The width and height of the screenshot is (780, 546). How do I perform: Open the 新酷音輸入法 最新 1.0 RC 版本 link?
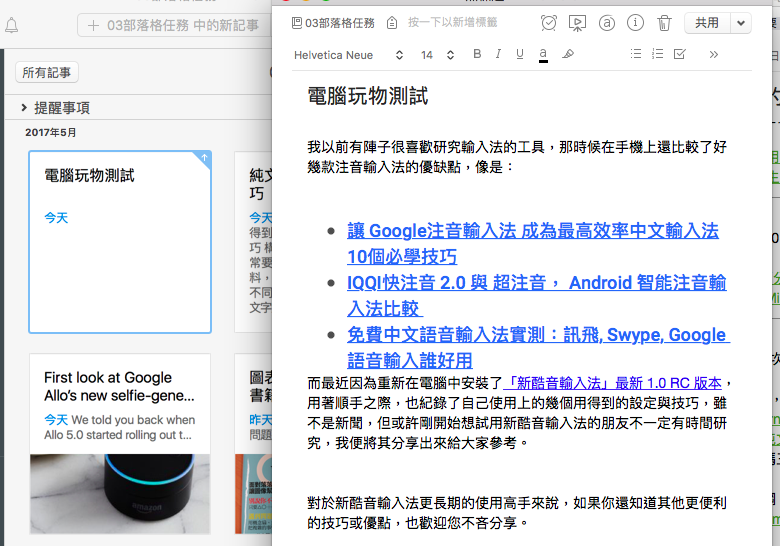[x=612, y=383]
